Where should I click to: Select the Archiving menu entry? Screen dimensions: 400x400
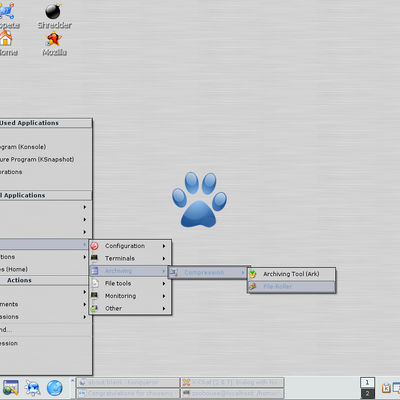[130, 271]
